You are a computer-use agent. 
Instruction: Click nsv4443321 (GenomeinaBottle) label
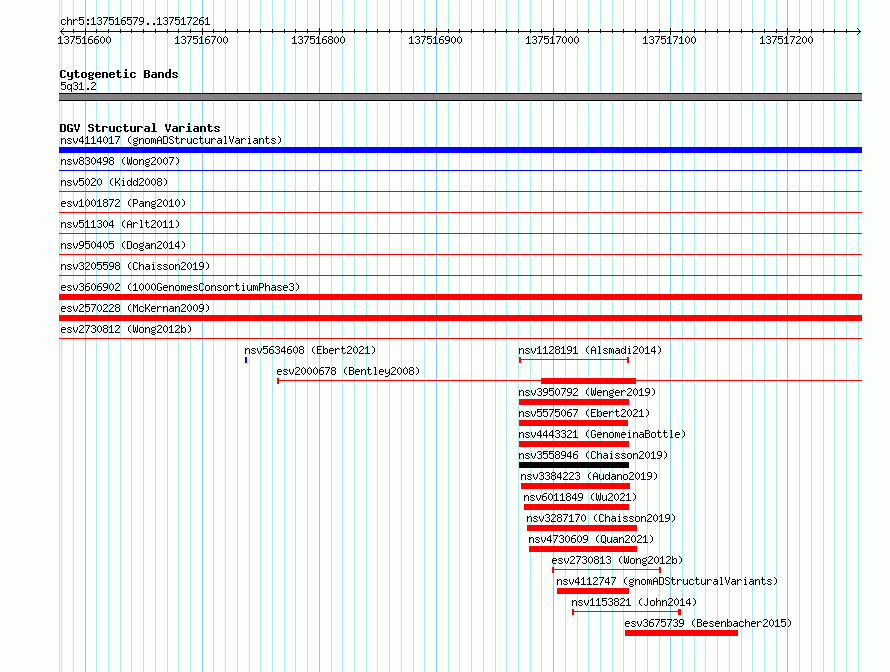602,434
